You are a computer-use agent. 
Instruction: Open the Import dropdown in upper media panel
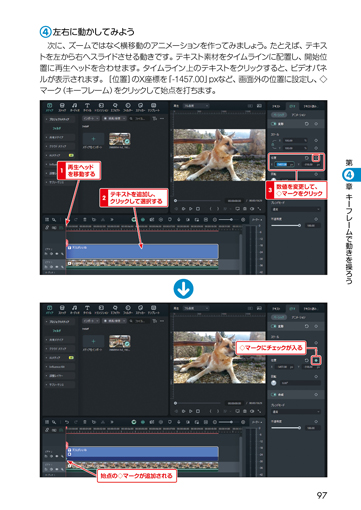tap(91, 118)
